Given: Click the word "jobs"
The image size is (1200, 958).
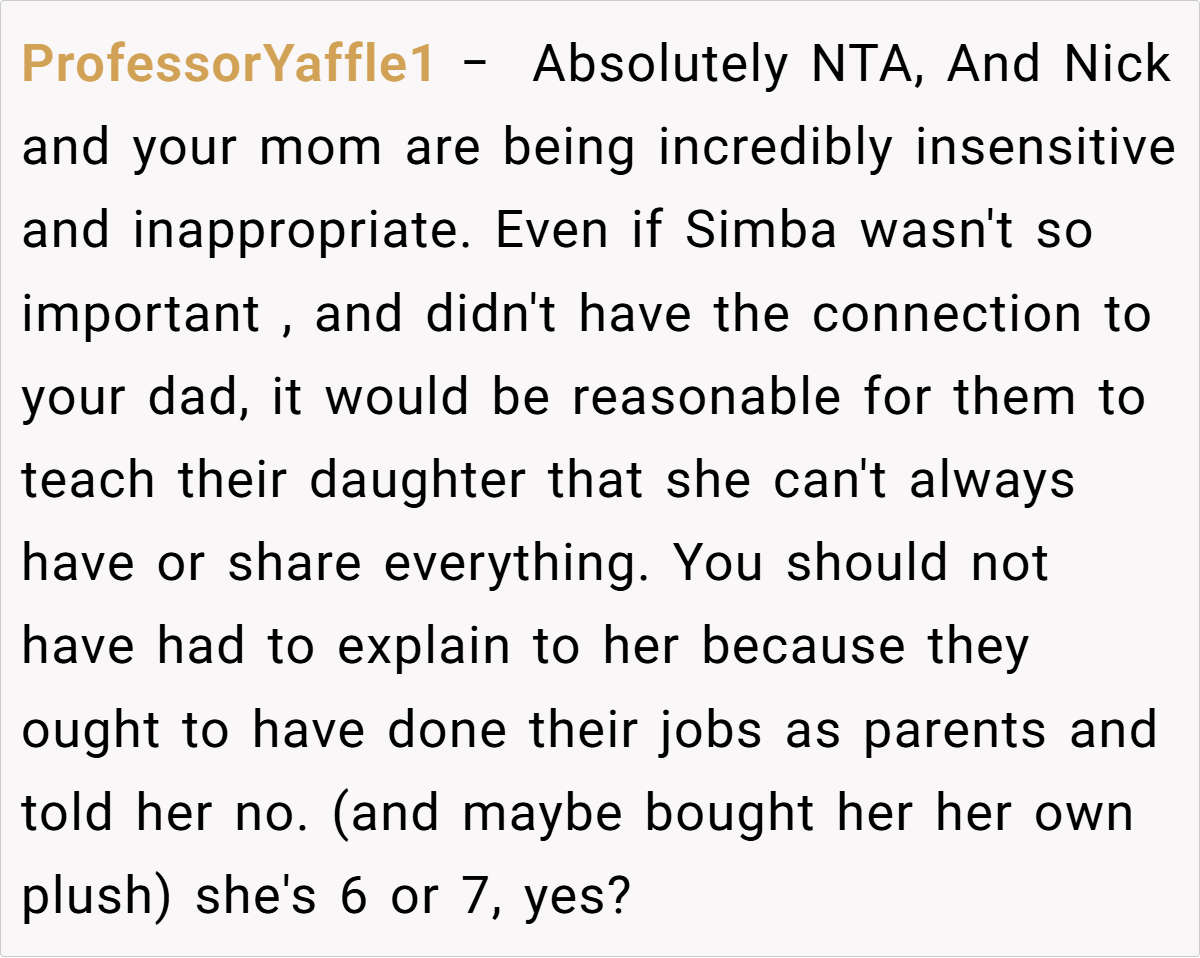Looking at the screenshot, I should click(x=711, y=730).
